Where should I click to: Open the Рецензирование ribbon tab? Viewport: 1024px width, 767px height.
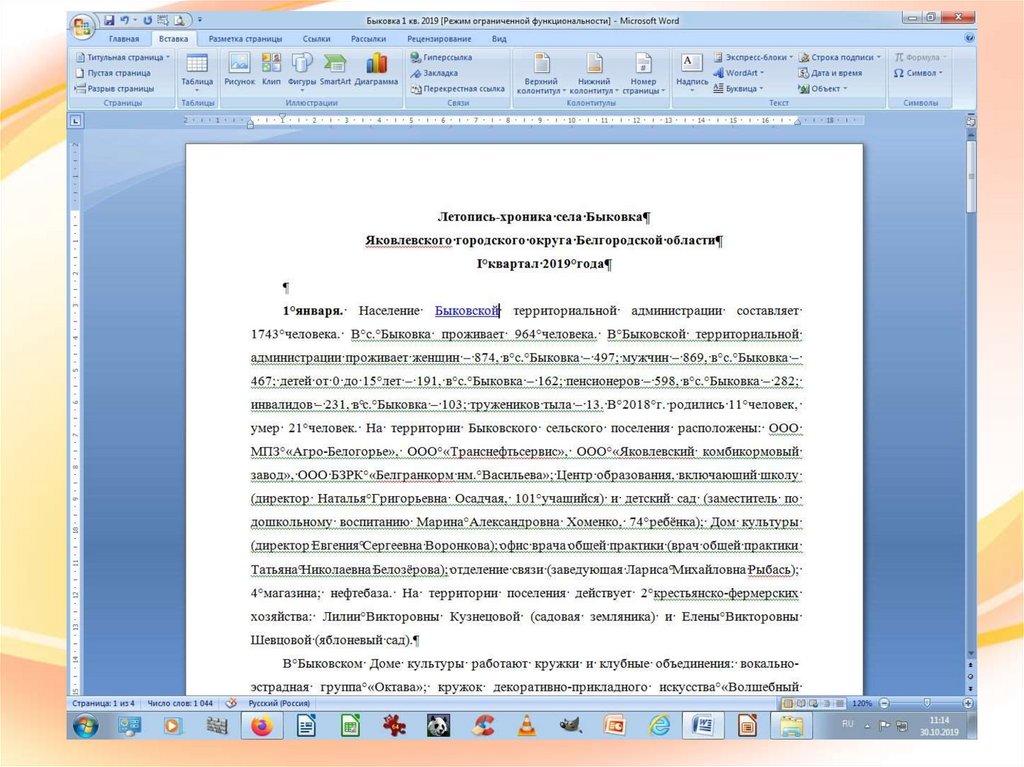click(x=439, y=39)
